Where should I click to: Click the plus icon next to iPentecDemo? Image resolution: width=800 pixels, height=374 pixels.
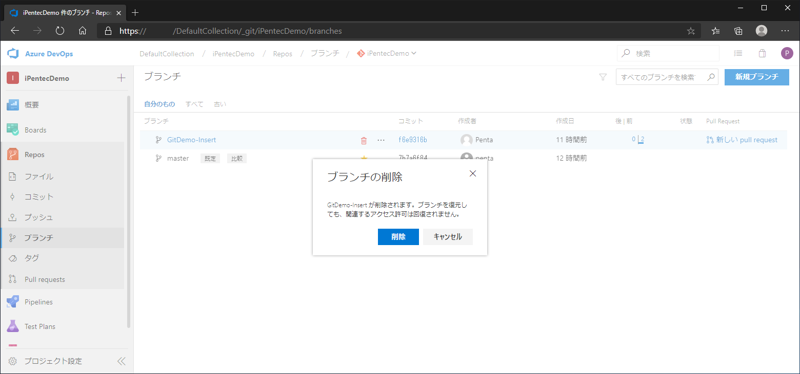tap(121, 78)
